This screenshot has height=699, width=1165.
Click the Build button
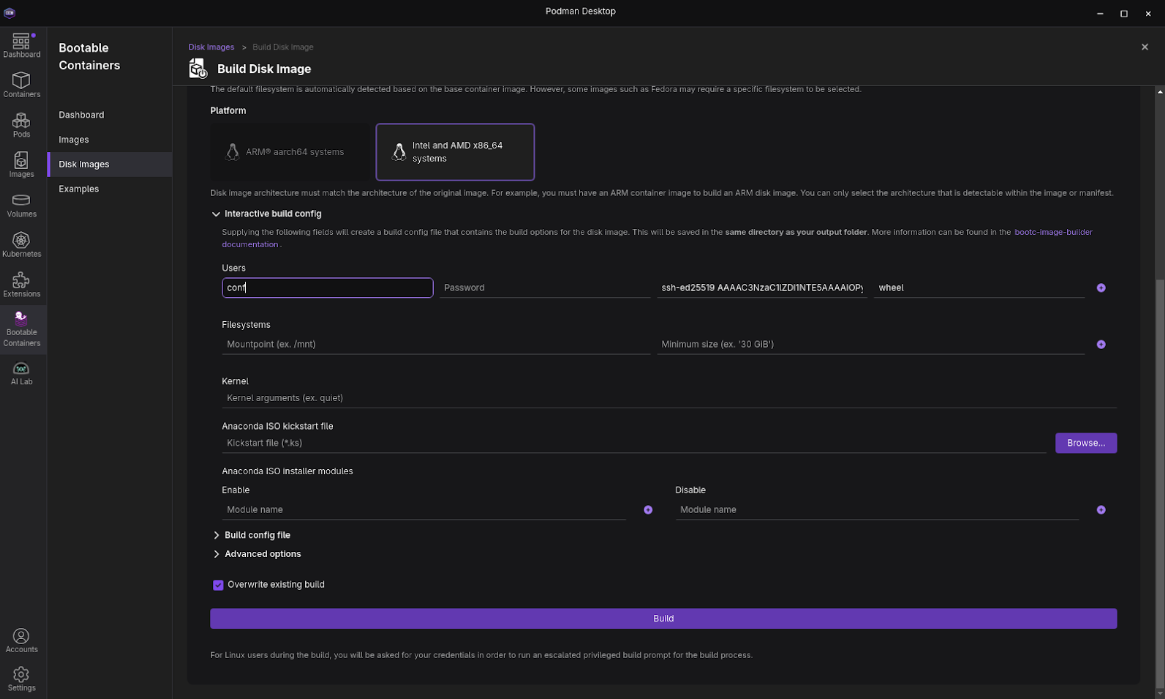click(663, 619)
